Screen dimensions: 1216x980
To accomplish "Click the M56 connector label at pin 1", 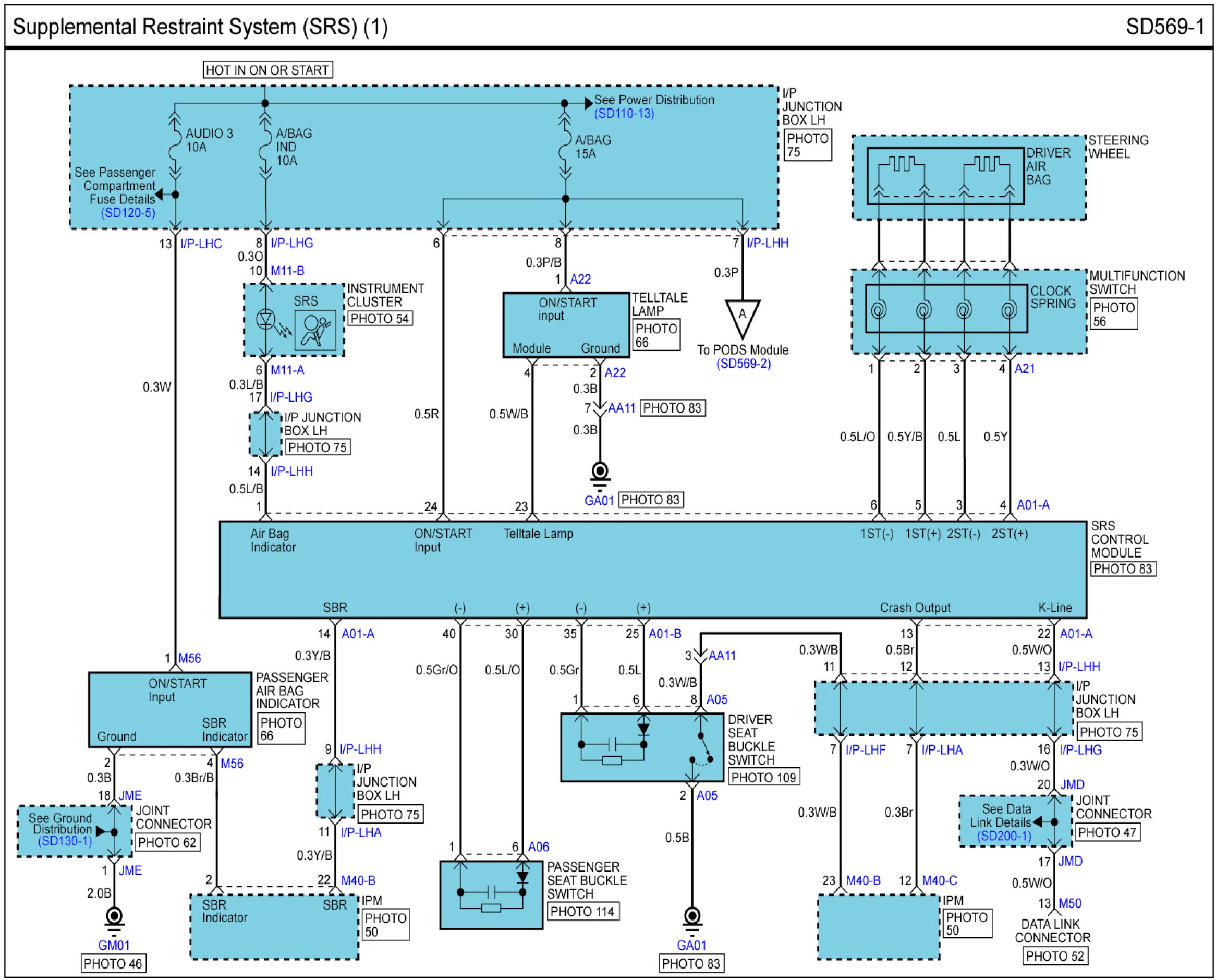I will pos(190,658).
